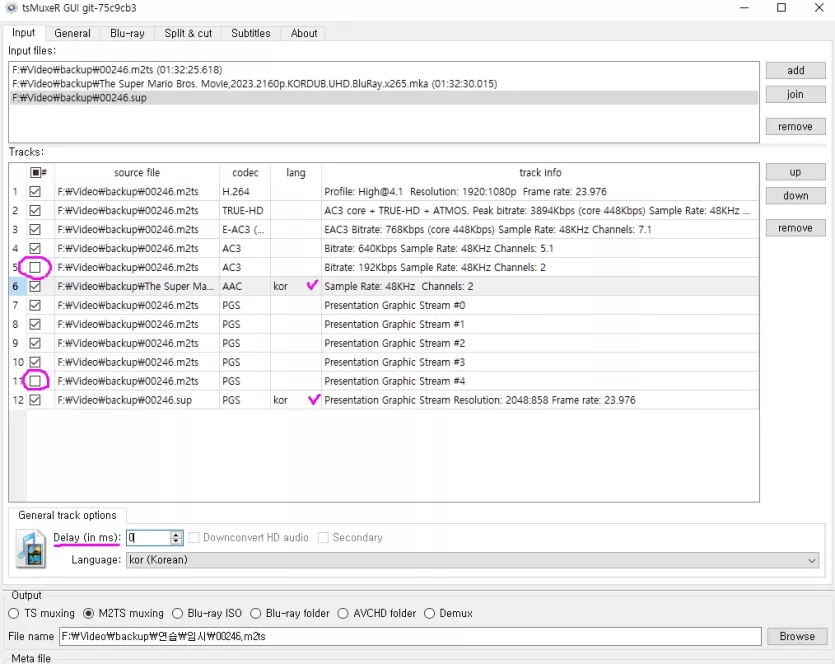Uncheck the track 4 AC3 5.1 checkbox

coord(35,249)
